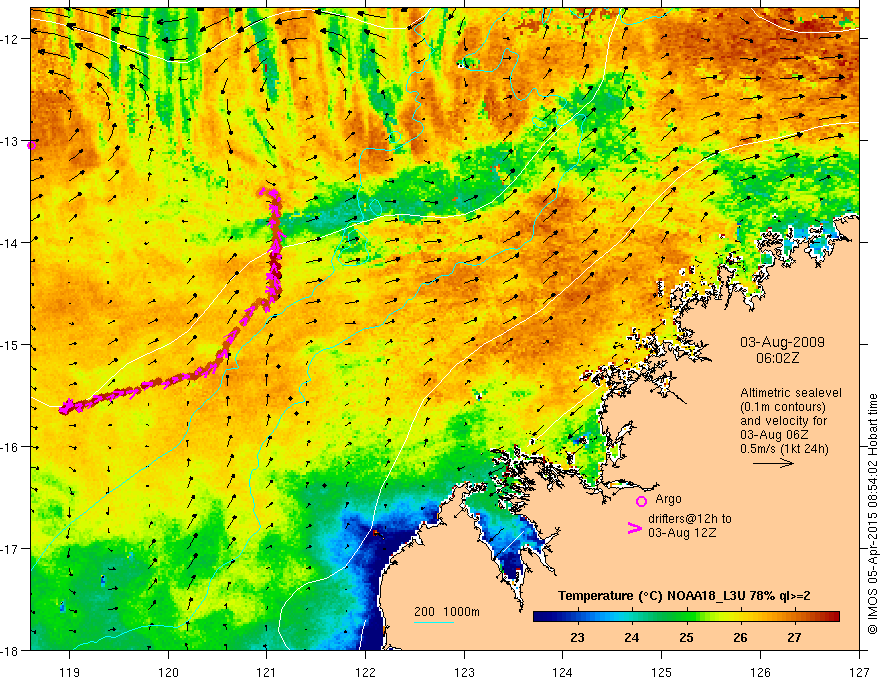Click the latitude axis label -17
This screenshot has width=880, height=680.
11,549
